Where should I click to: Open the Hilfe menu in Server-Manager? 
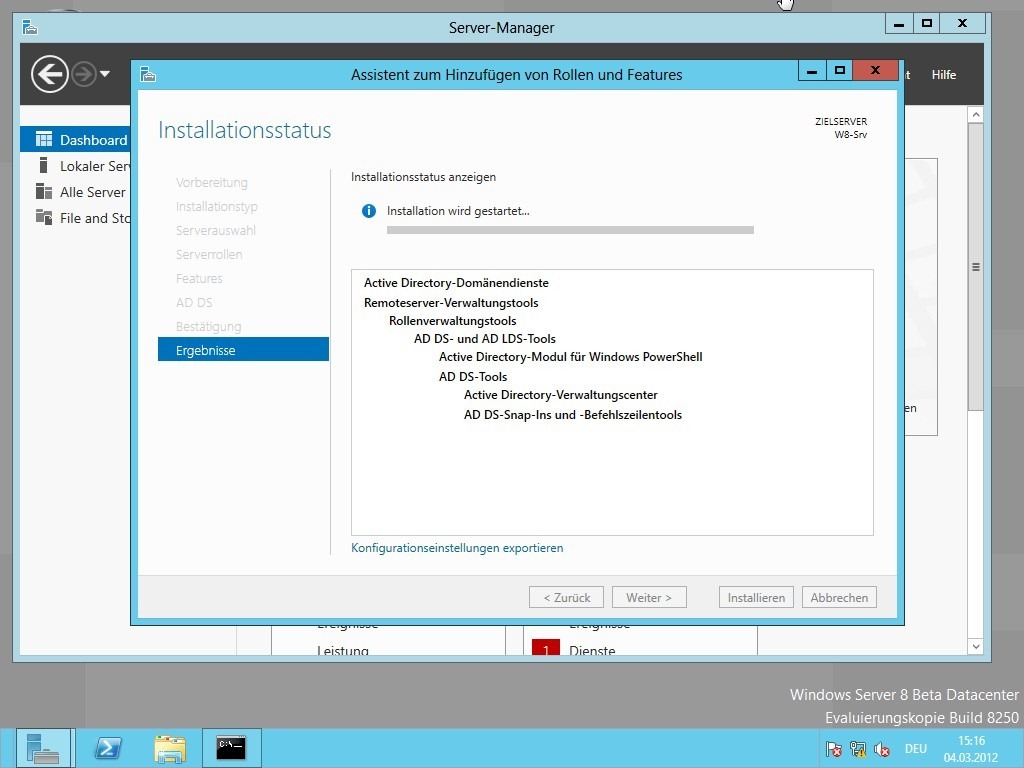(x=944, y=75)
